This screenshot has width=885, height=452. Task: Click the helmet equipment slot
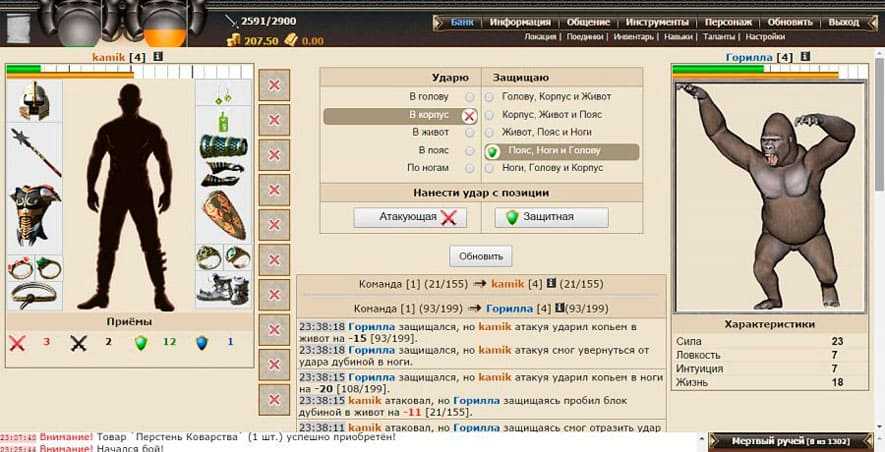point(34,101)
